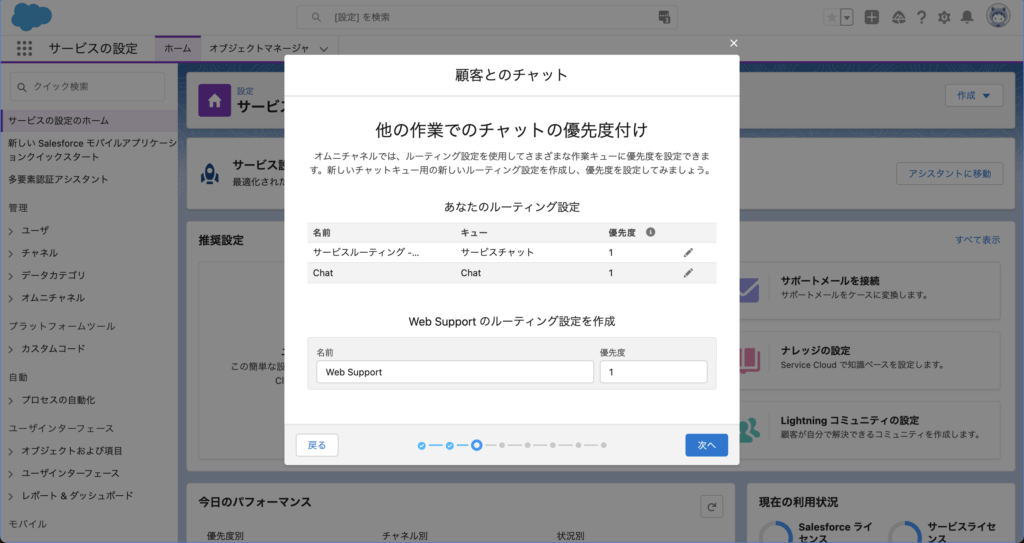This screenshot has width=1024, height=543.
Task: Expand the オブジェクトおよび項目 tree item
Action: (11, 451)
